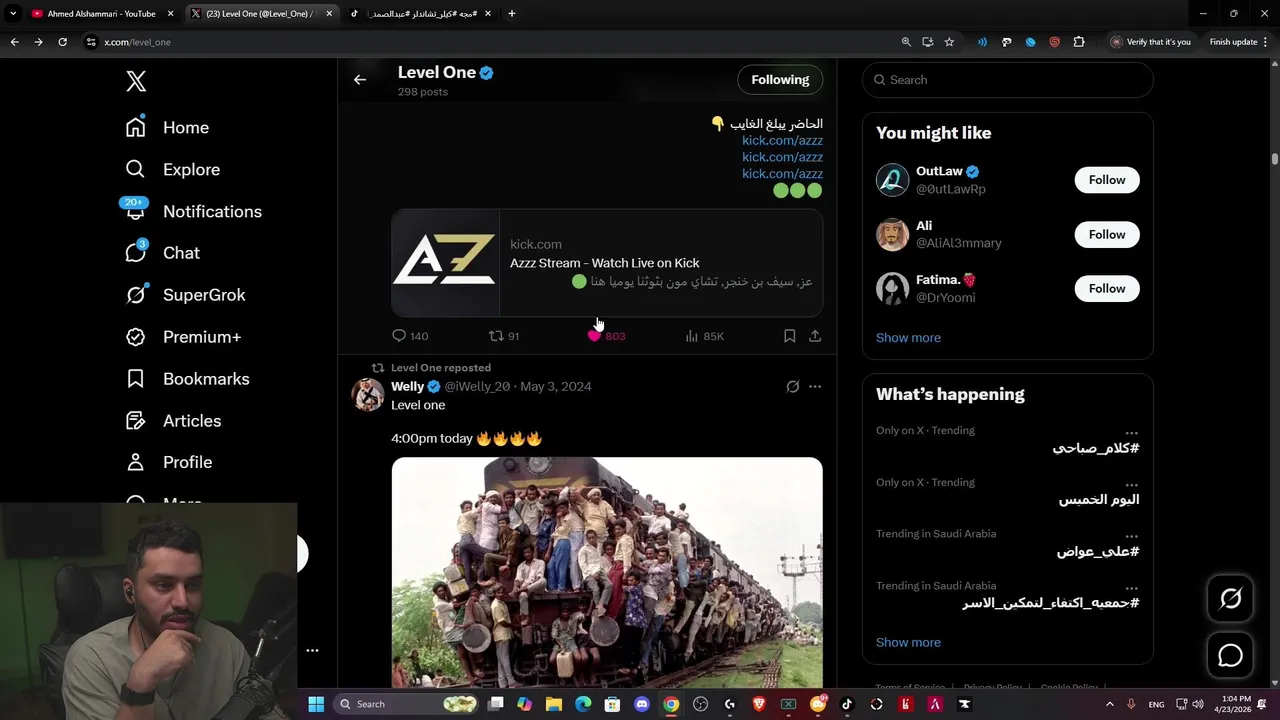
Task: Click the Grok icon on Welly's post
Action: coord(793,387)
